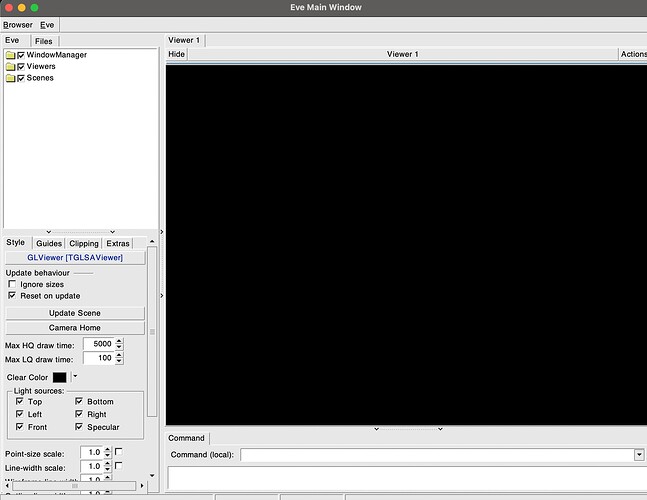Click the command output text area
Image resolution: width=647 pixels, height=500 pixels.
click(407, 478)
